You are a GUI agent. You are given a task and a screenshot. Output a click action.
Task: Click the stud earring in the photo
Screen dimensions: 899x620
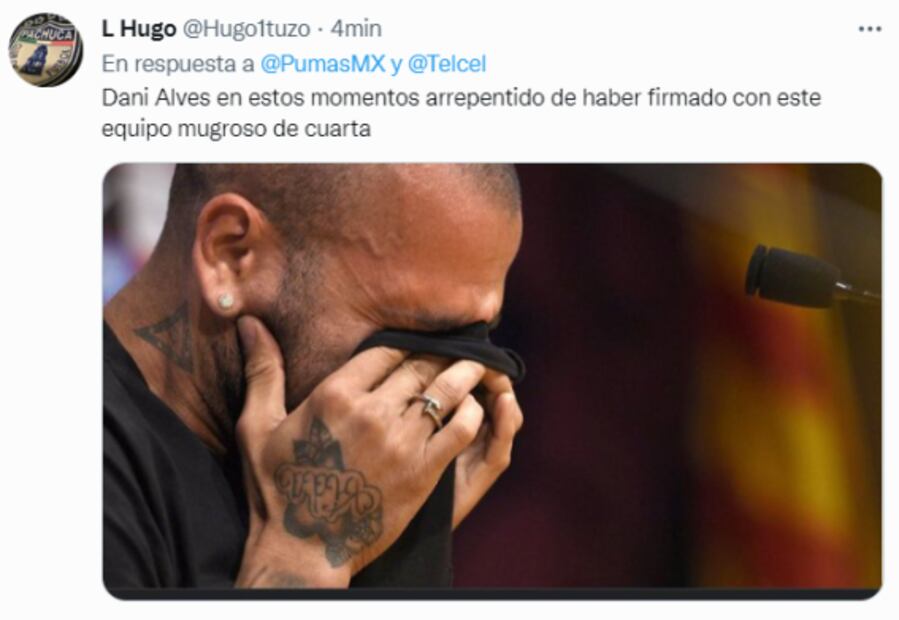click(x=225, y=300)
